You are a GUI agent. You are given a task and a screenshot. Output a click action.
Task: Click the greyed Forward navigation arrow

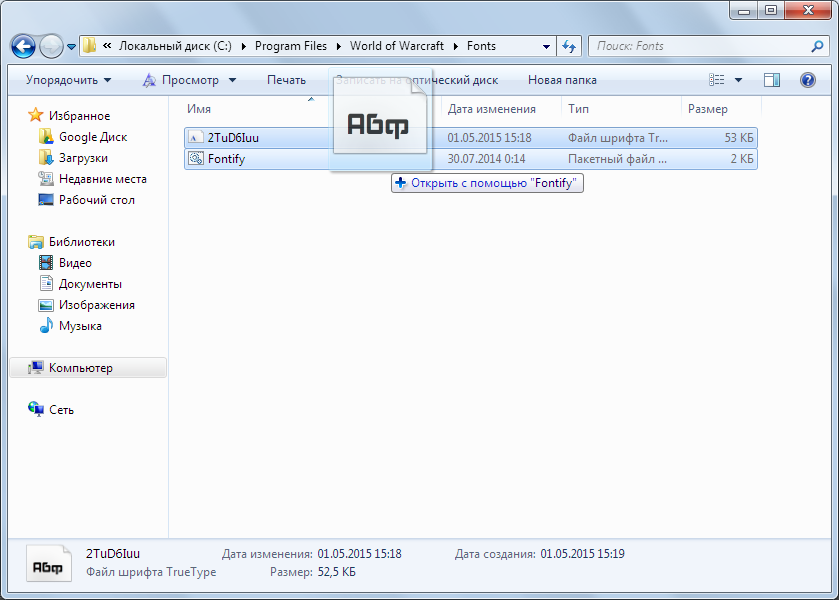pos(51,47)
